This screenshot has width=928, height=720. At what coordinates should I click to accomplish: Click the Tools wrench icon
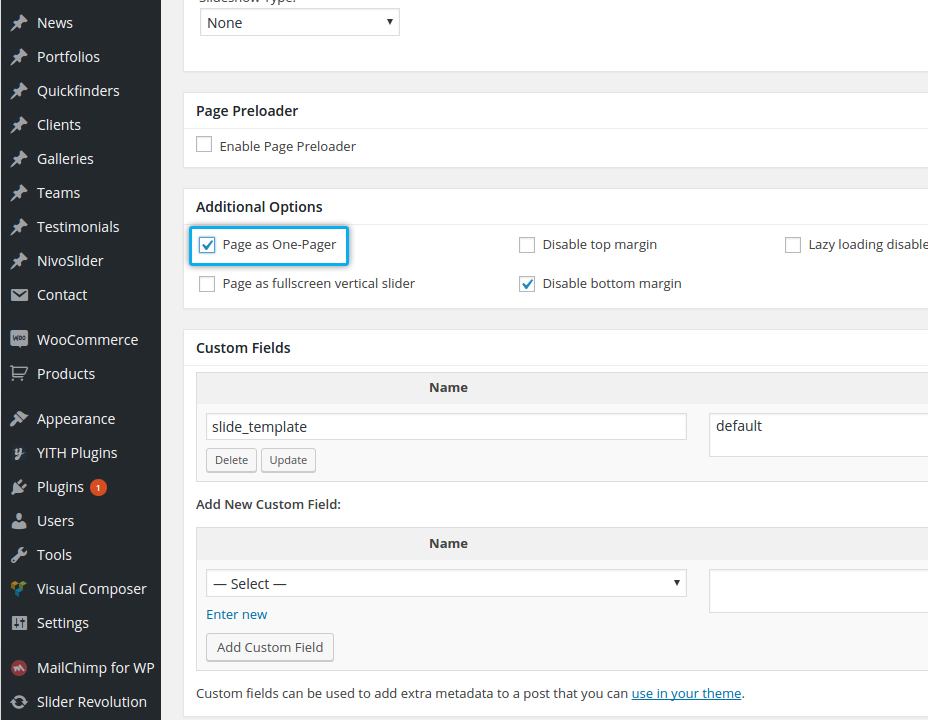click(x=19, y=555)
